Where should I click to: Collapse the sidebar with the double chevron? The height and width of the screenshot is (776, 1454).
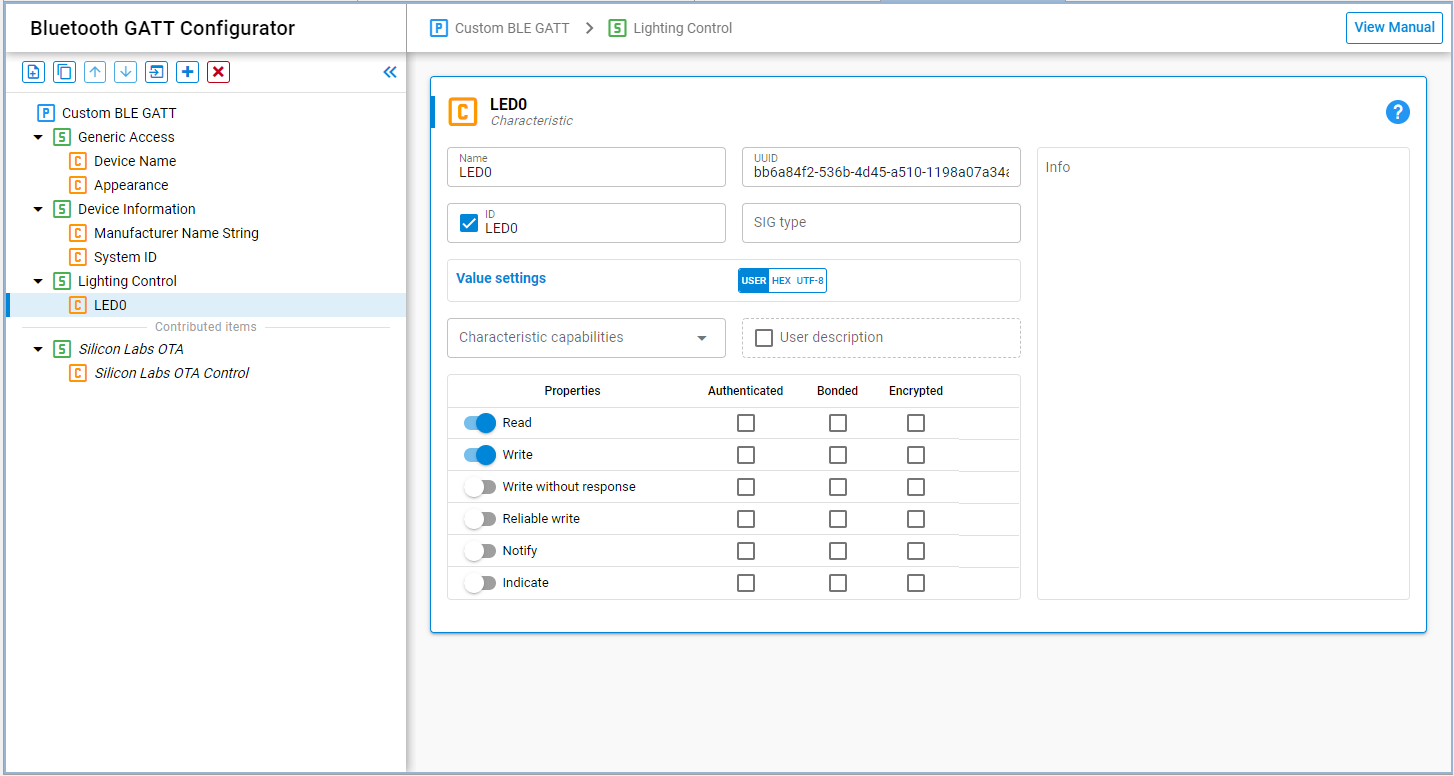390,72
